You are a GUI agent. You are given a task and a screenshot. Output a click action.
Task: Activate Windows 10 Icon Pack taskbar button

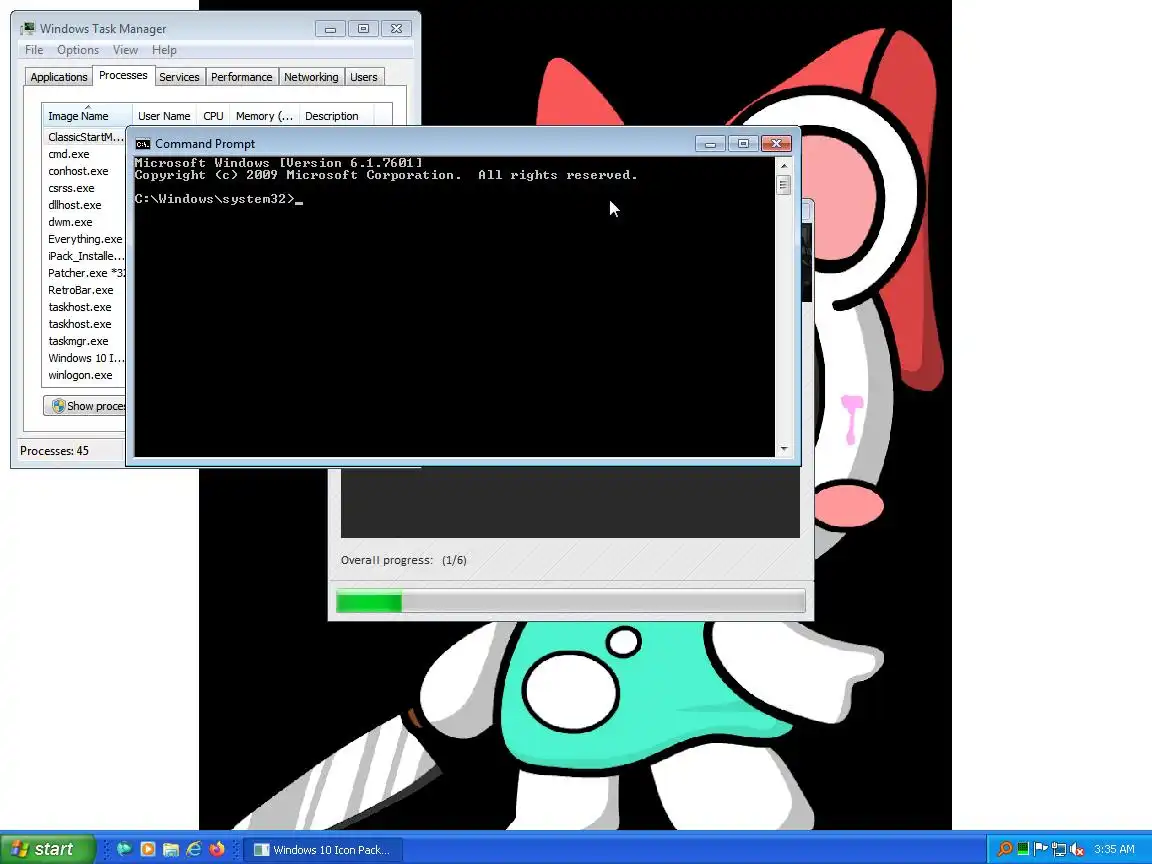322,849
